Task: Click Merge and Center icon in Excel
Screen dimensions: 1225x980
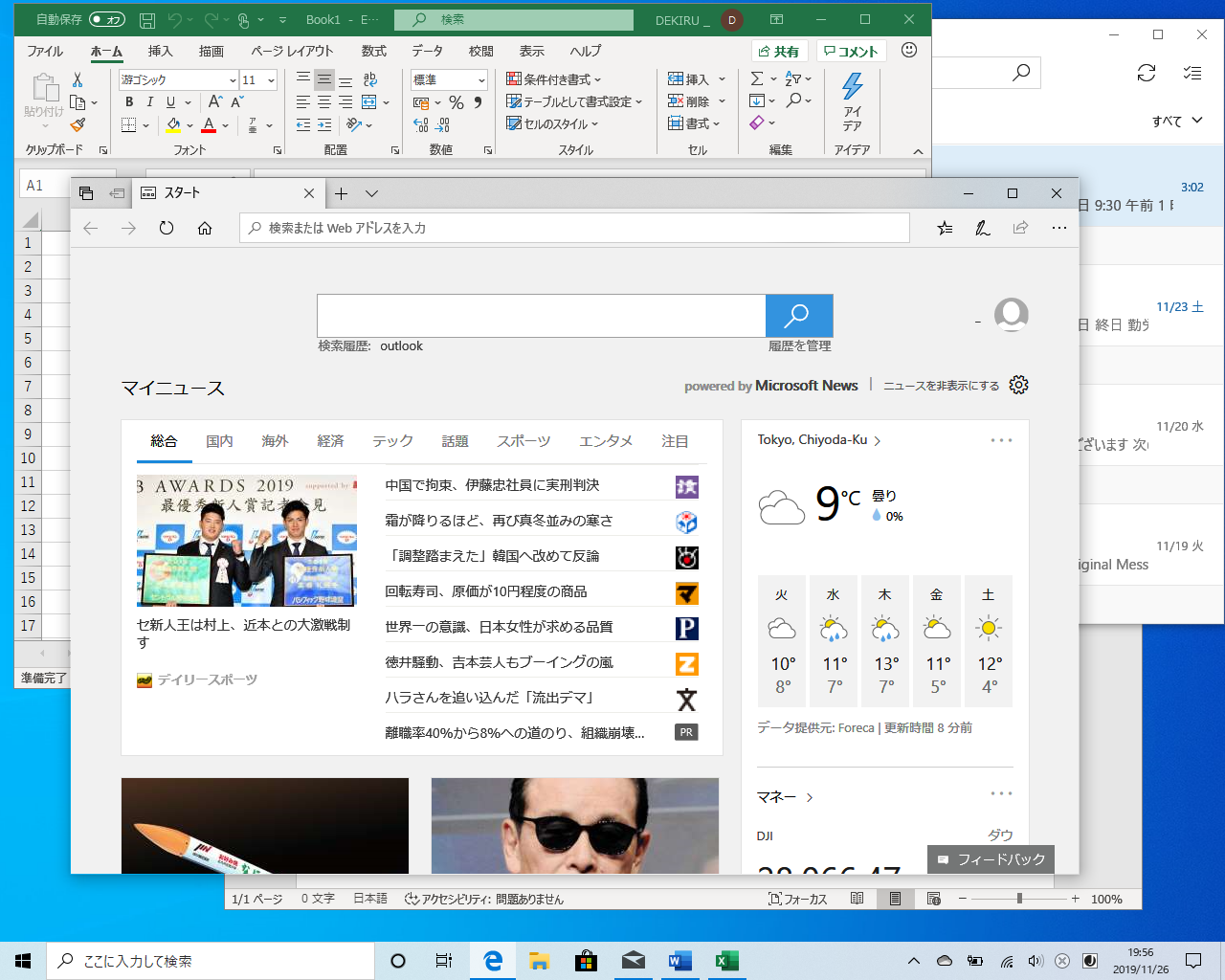Action: click(x=368, y=102)
